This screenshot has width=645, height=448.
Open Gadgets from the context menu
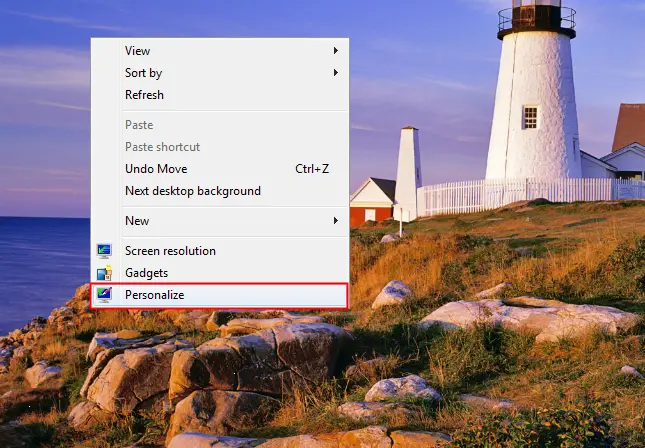(x=220, y=273)
